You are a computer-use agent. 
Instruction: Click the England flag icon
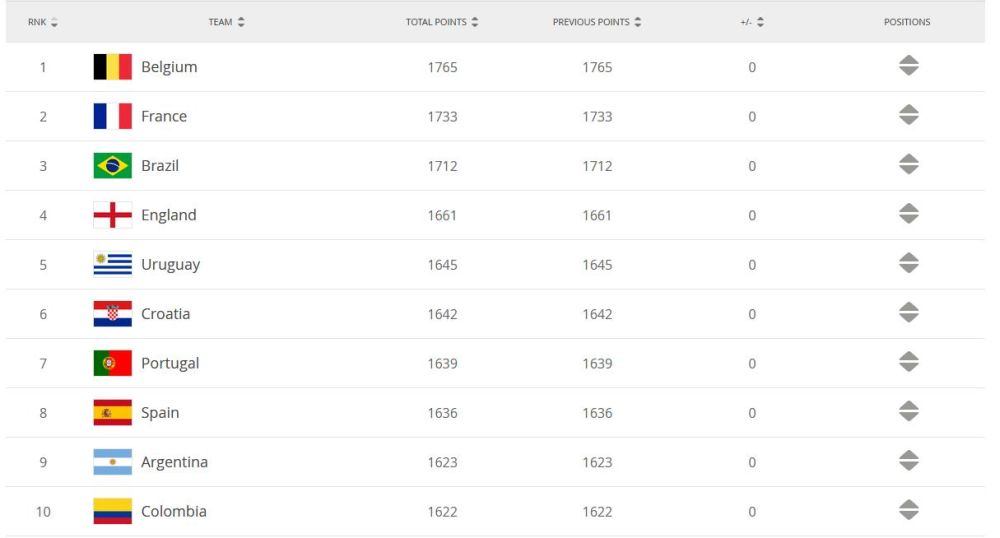tap(112, 215)
